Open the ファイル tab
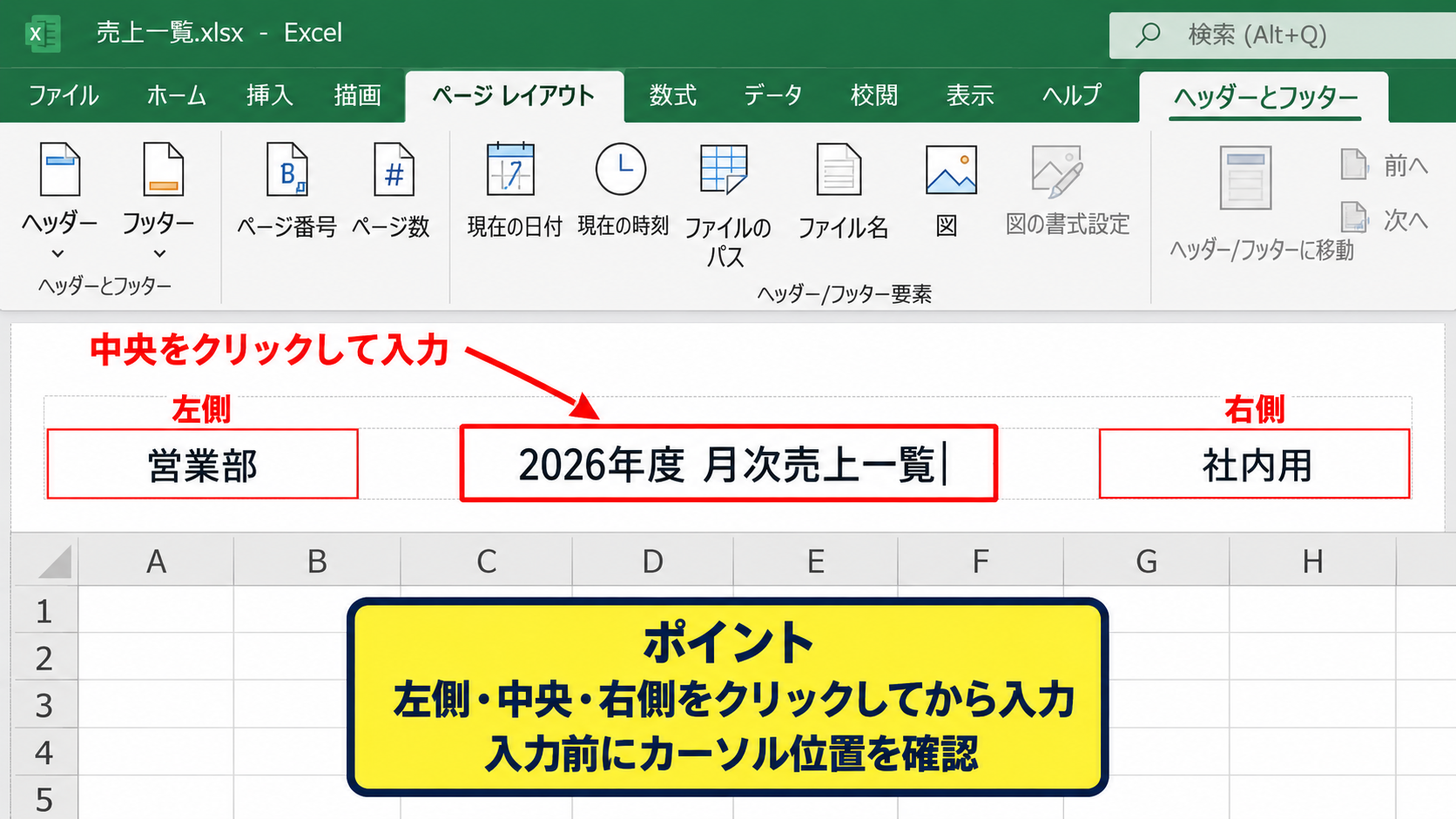Screen dimensions: 1456x819 64,95
